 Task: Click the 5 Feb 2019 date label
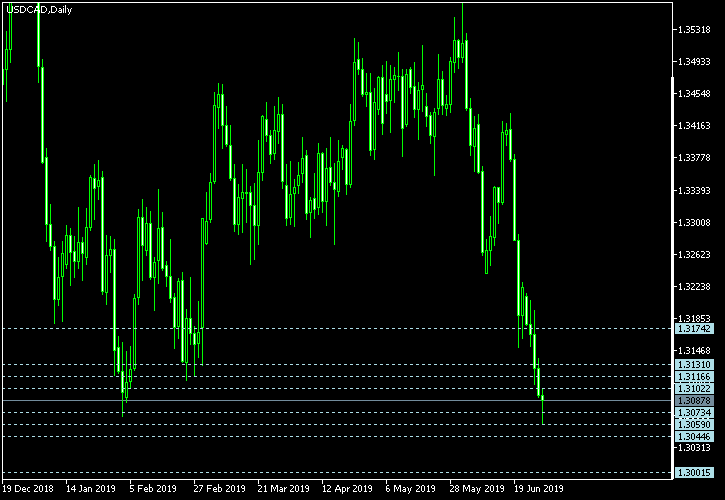click(x=153, y=488)
